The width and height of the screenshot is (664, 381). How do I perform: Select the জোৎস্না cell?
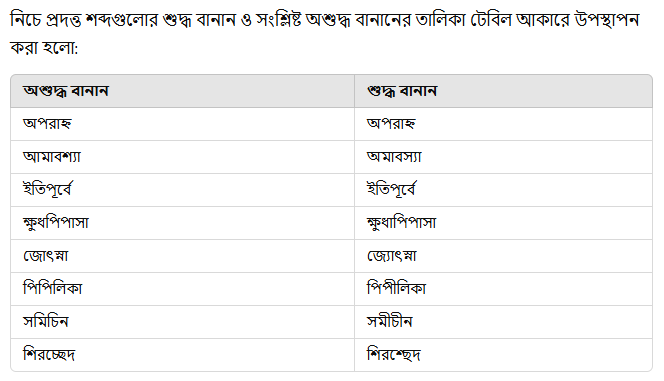183,256
